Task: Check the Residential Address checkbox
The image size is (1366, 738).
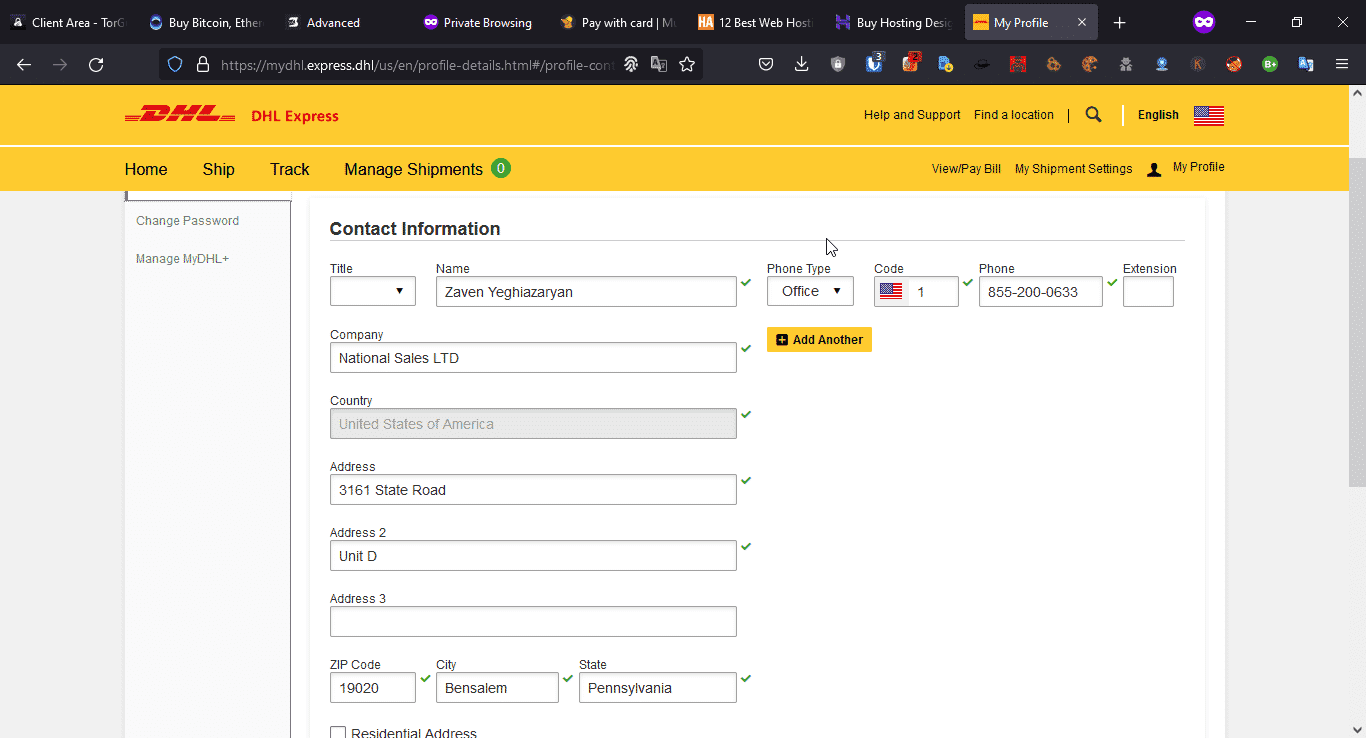Action: point(338,733)
